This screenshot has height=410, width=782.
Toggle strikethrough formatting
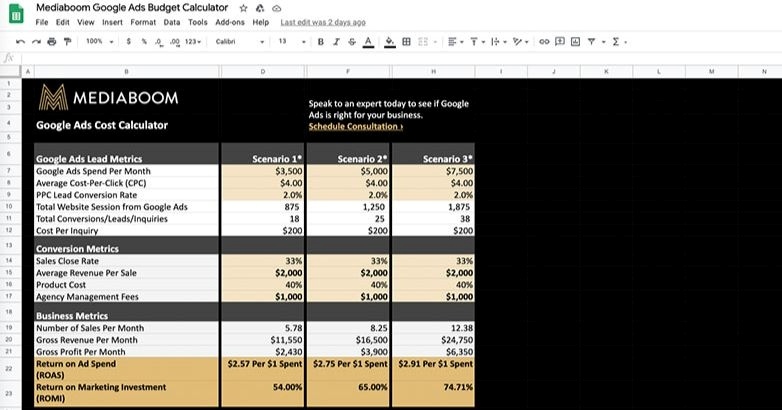click(352, 42)
